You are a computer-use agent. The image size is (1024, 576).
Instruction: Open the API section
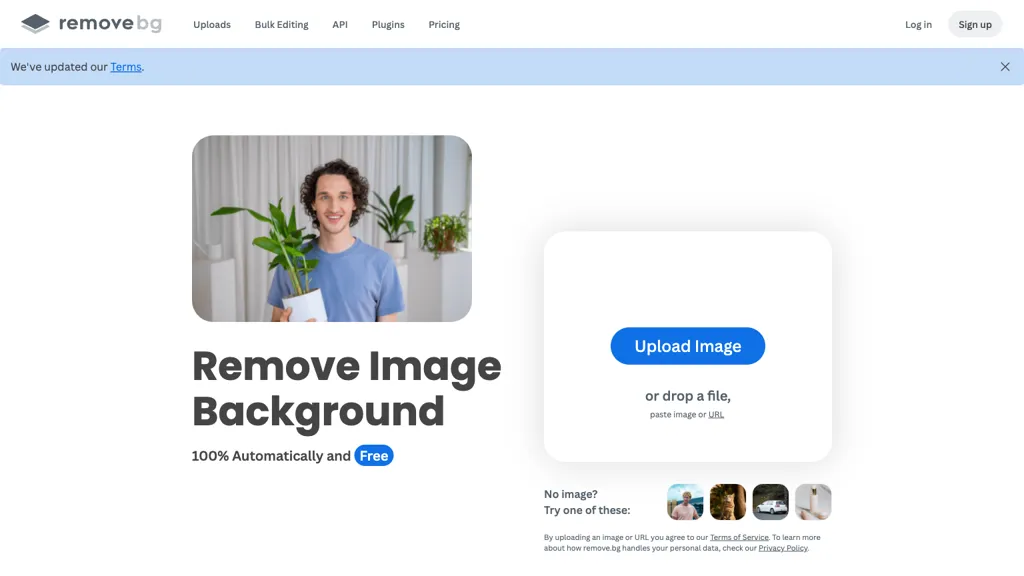339,24
